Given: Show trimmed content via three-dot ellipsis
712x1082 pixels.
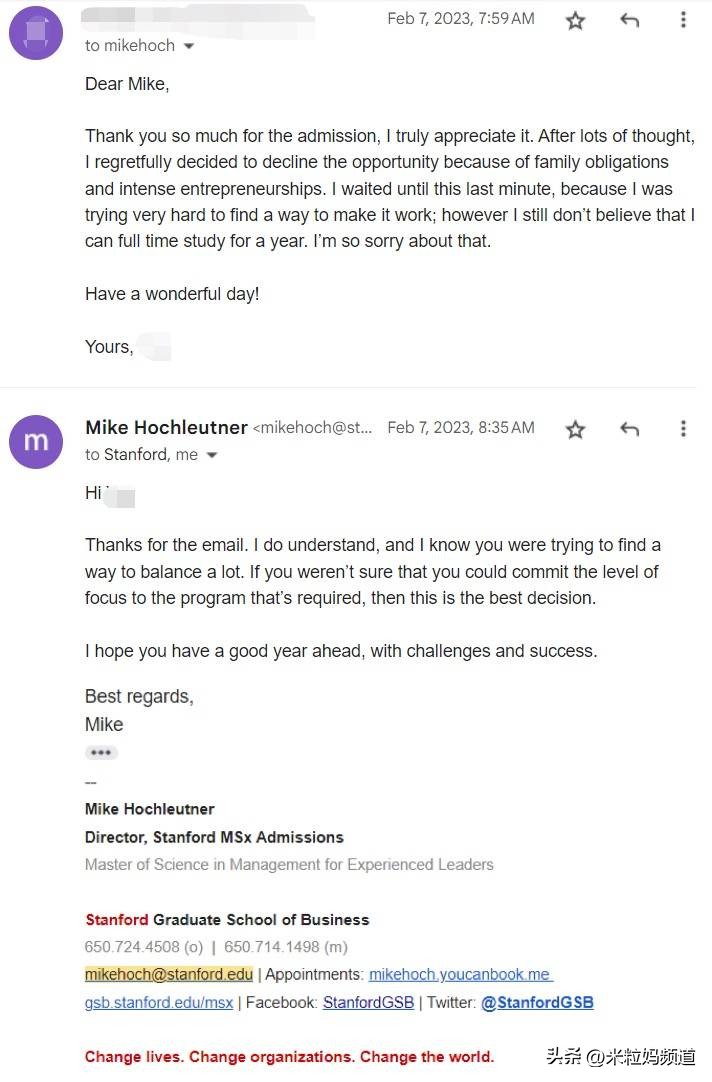Looking at the screenshot, I should (x=101, y=752).
